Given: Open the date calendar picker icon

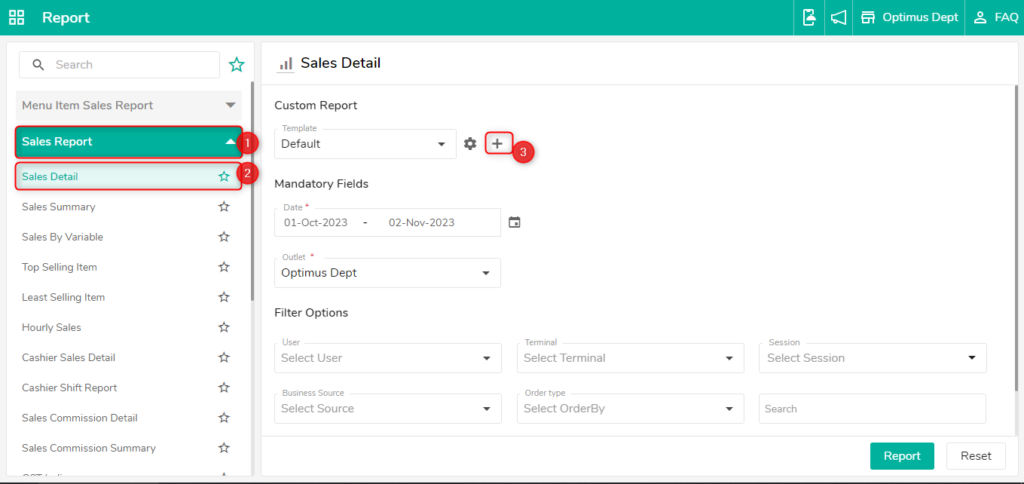Looking at the screenshot, I should pos(515,223).
